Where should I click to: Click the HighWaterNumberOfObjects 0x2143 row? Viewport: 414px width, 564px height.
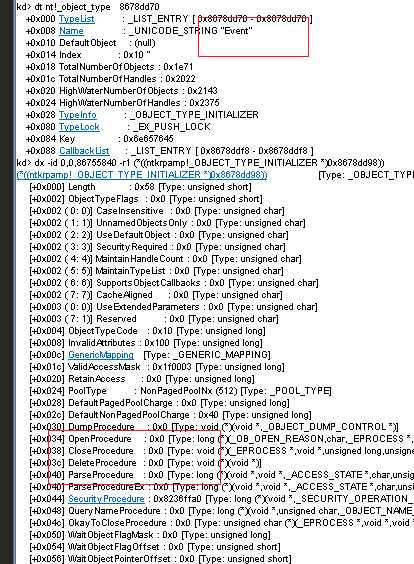click(122, 91)
